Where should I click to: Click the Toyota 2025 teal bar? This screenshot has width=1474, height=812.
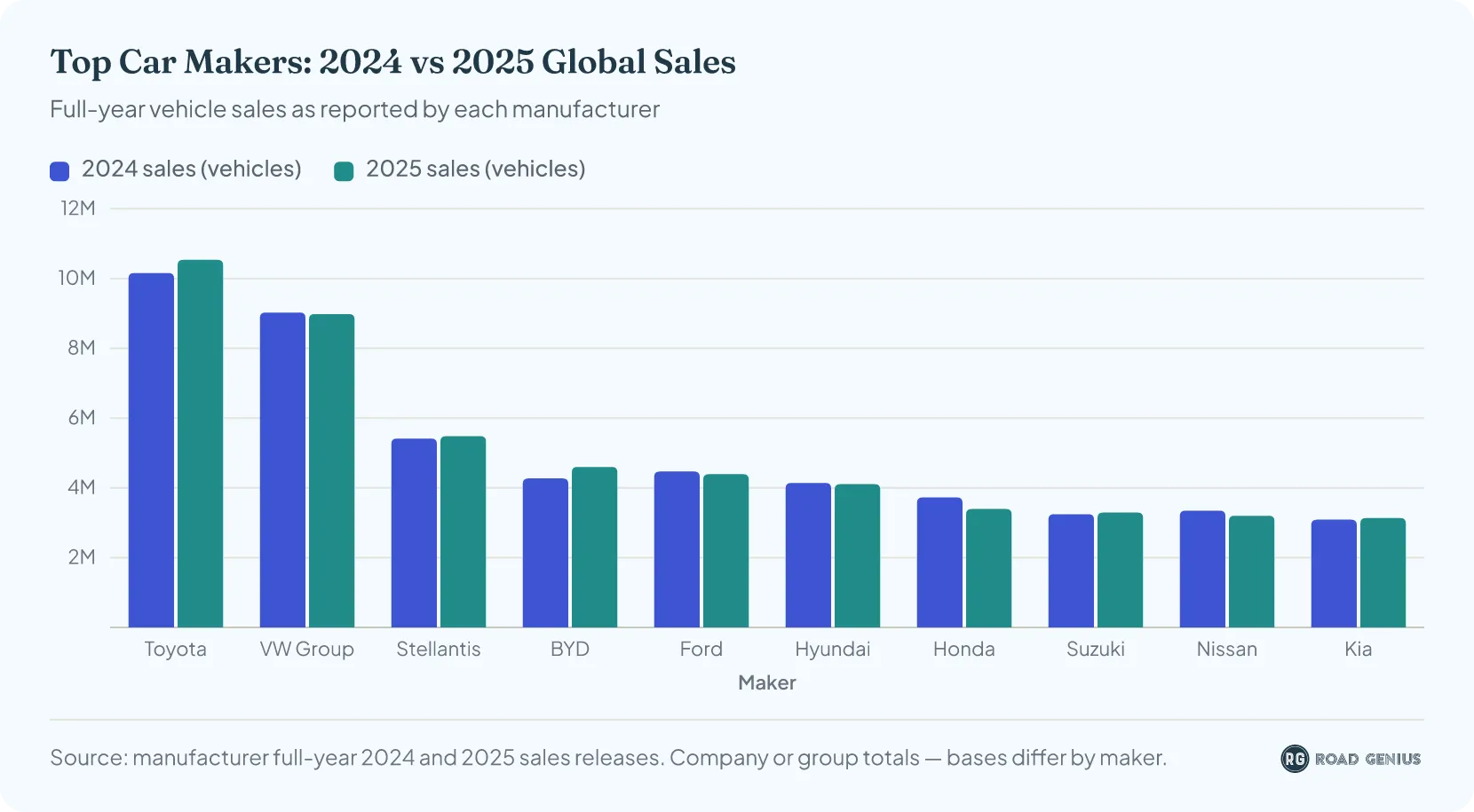[201, 444]
